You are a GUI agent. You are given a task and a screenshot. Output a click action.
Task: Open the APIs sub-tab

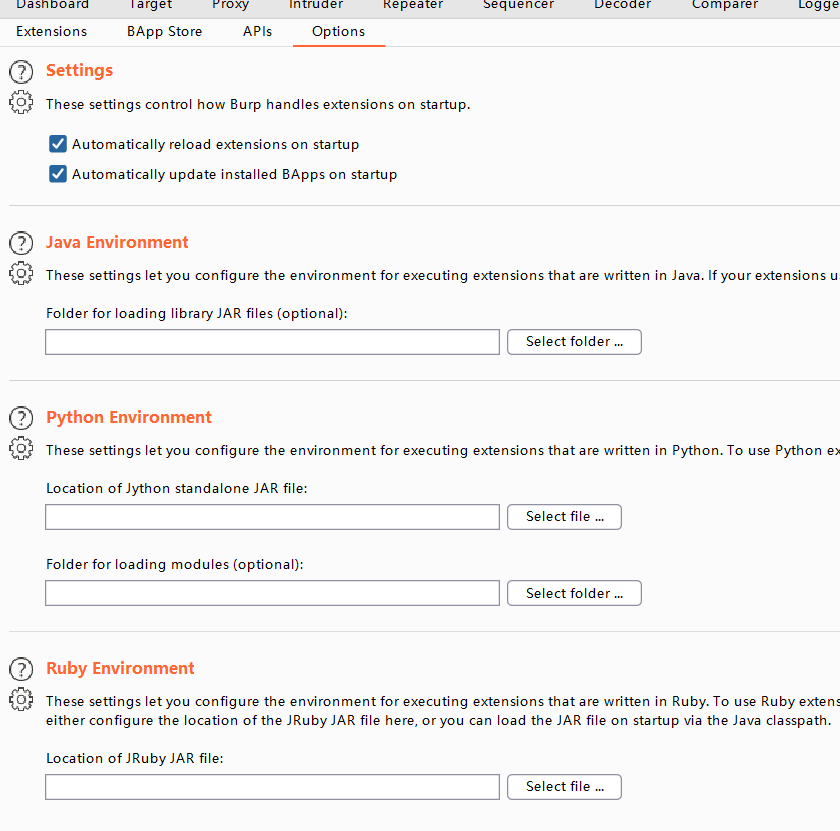[258, 32]
